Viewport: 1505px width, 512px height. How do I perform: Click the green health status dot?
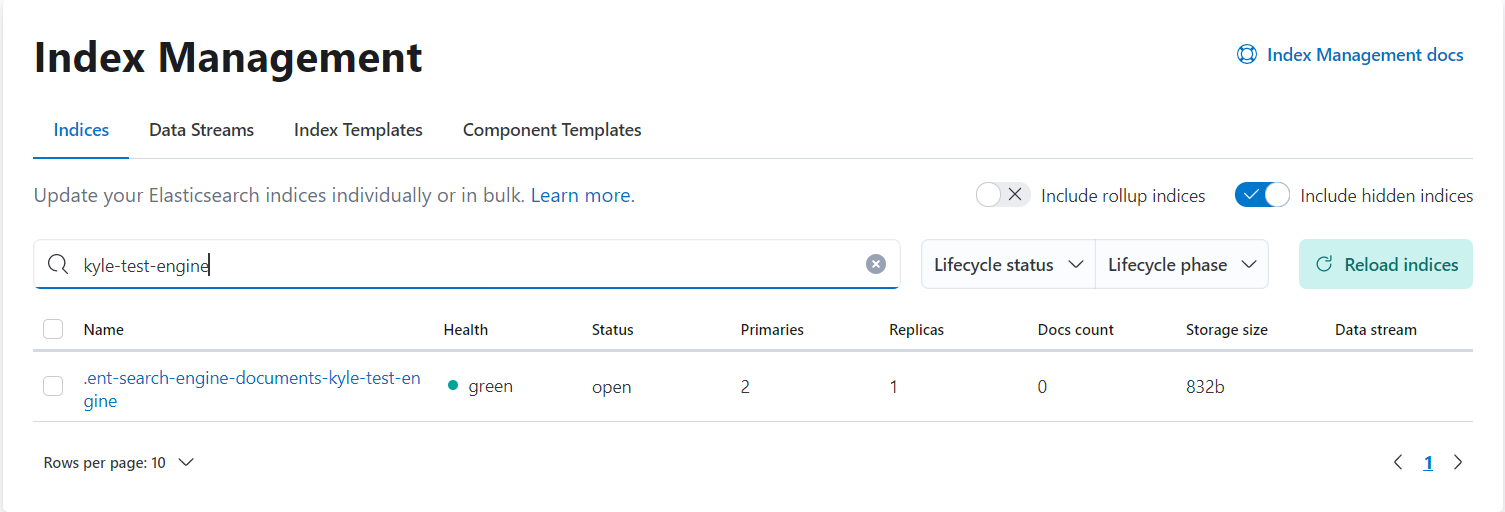(453, 386)
